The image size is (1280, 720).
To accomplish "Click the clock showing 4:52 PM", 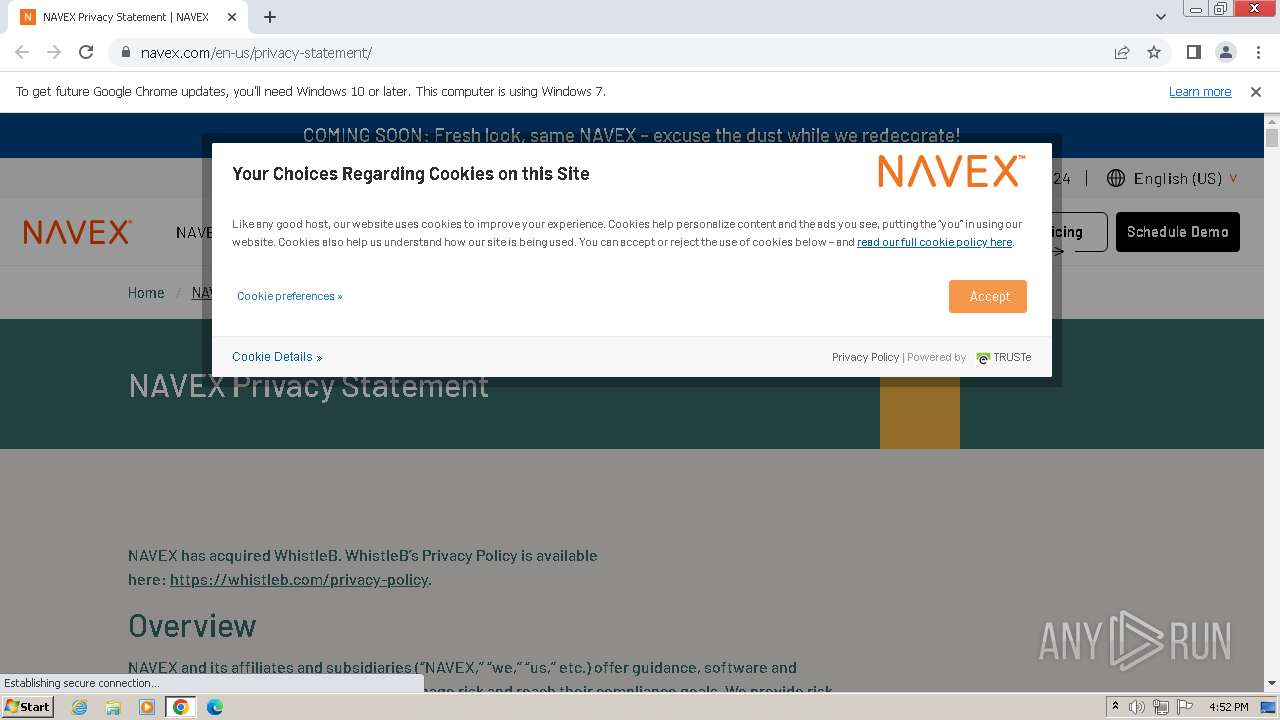I will [x=1228, y=707].
